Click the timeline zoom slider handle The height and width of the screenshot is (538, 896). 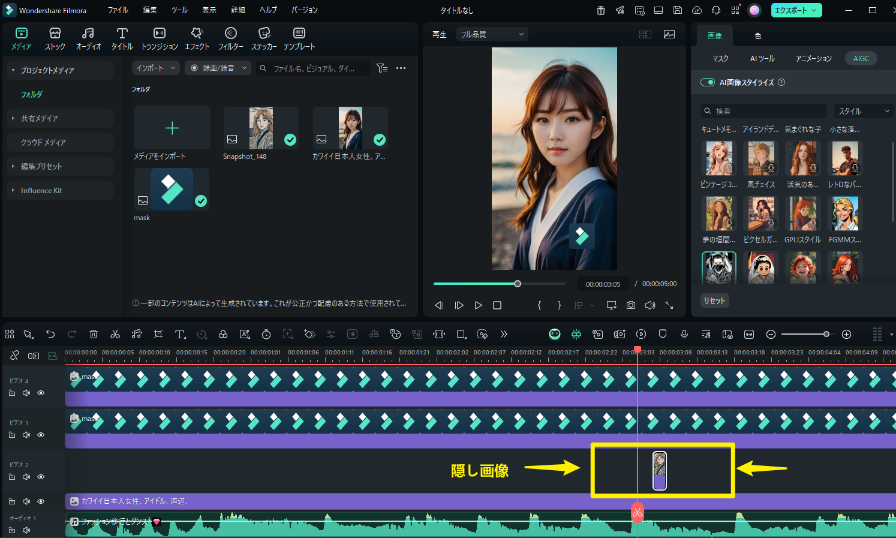(826, 334)
